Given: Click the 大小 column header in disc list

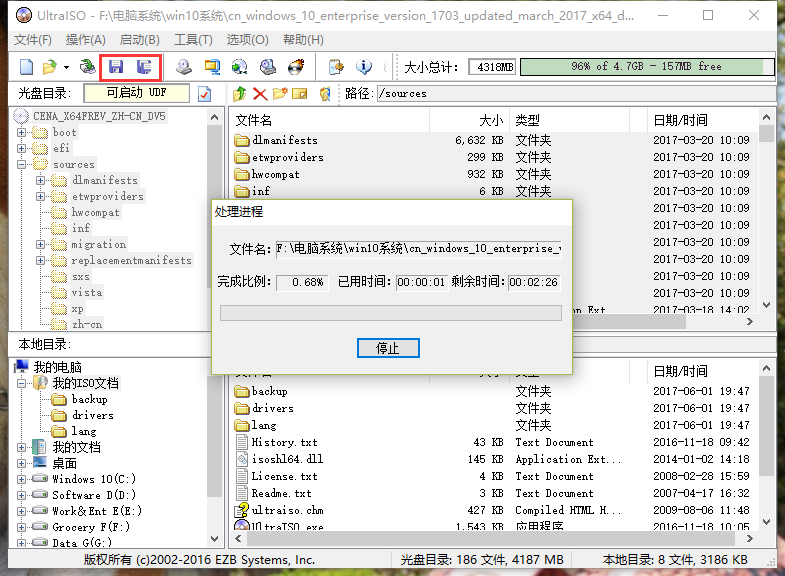Looking at the screenshot, I should click(x=470, y=120).
